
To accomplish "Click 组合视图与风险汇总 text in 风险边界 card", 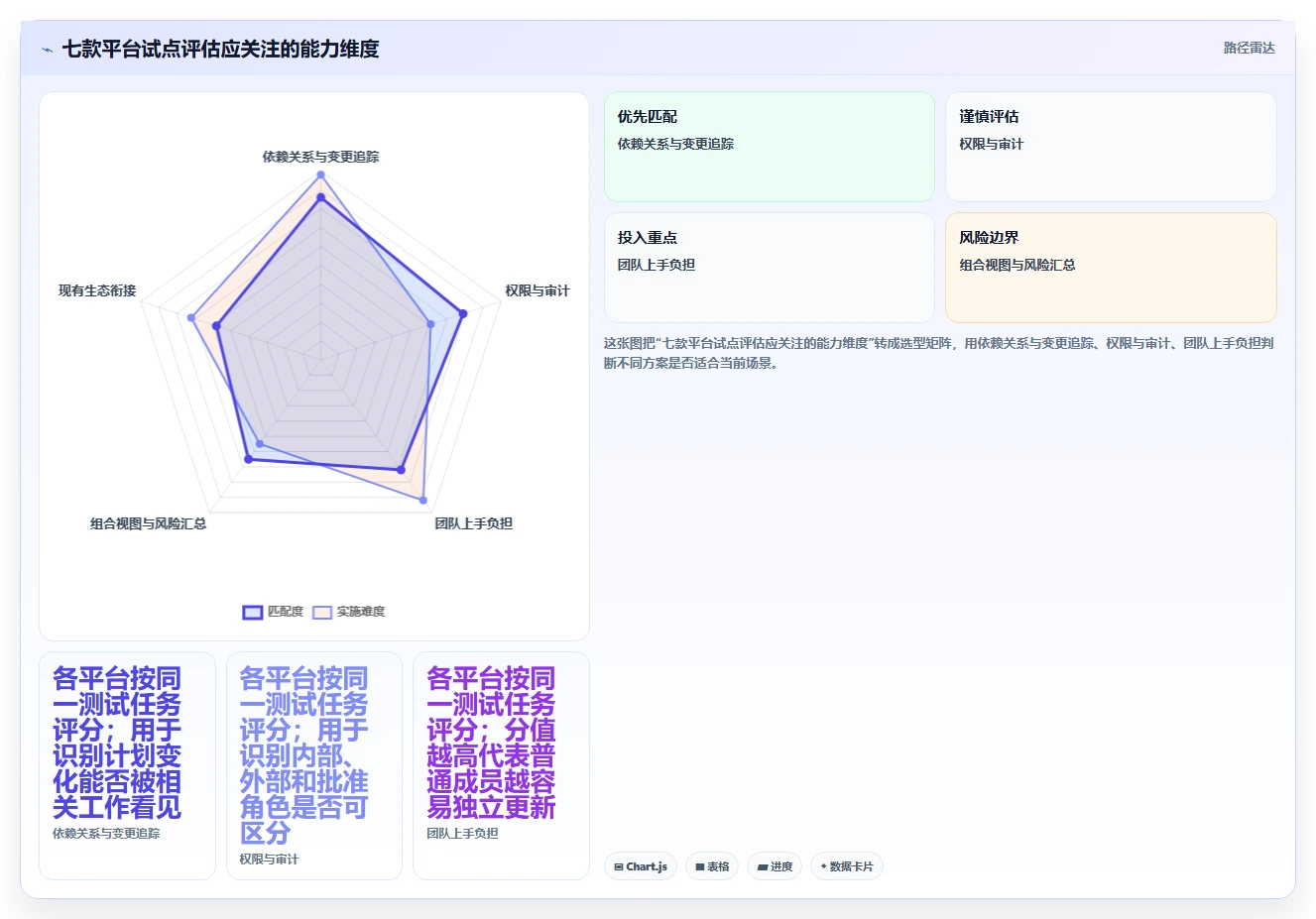I will click(1017, 265).
